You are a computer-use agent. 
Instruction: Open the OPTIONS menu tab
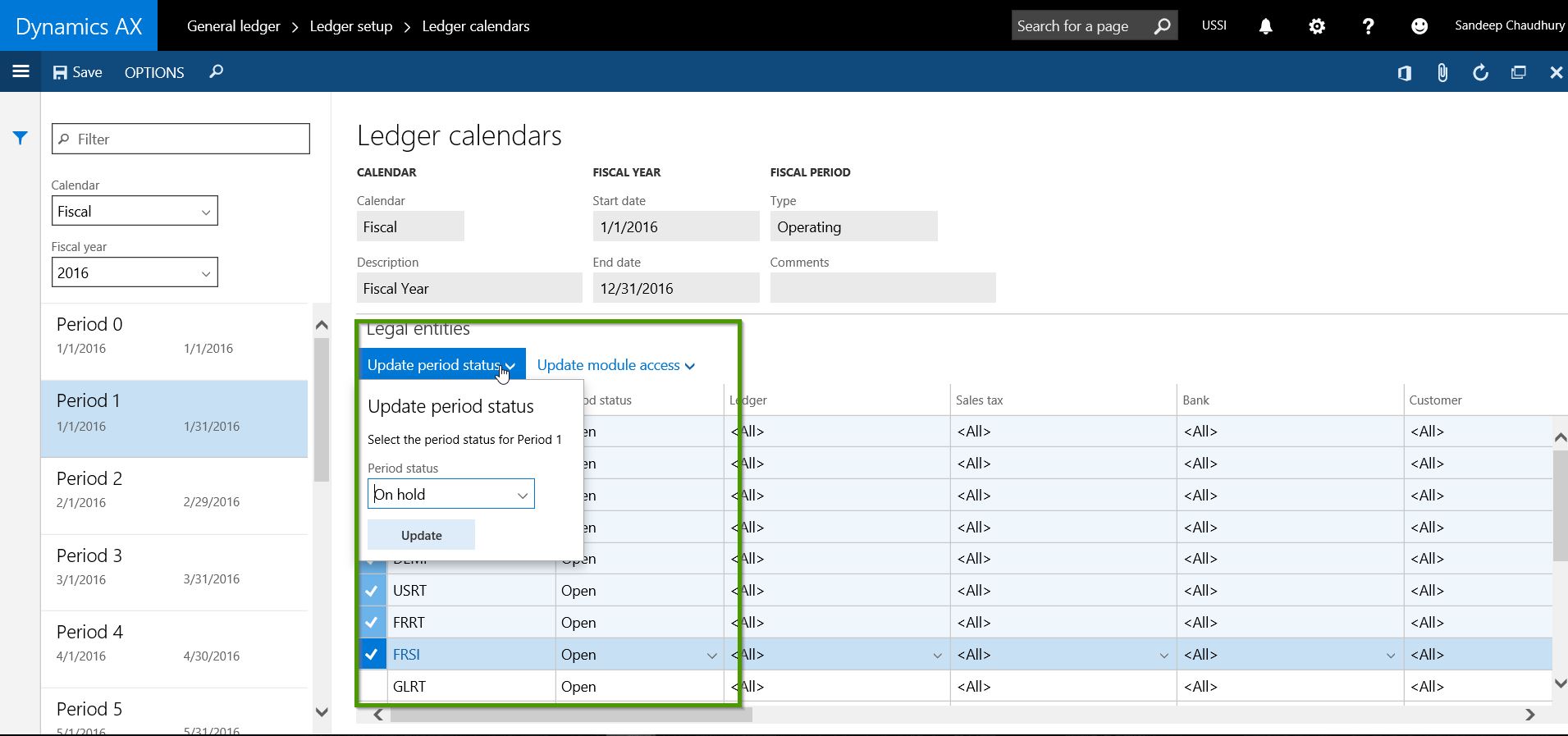click(x=154, y=72)
